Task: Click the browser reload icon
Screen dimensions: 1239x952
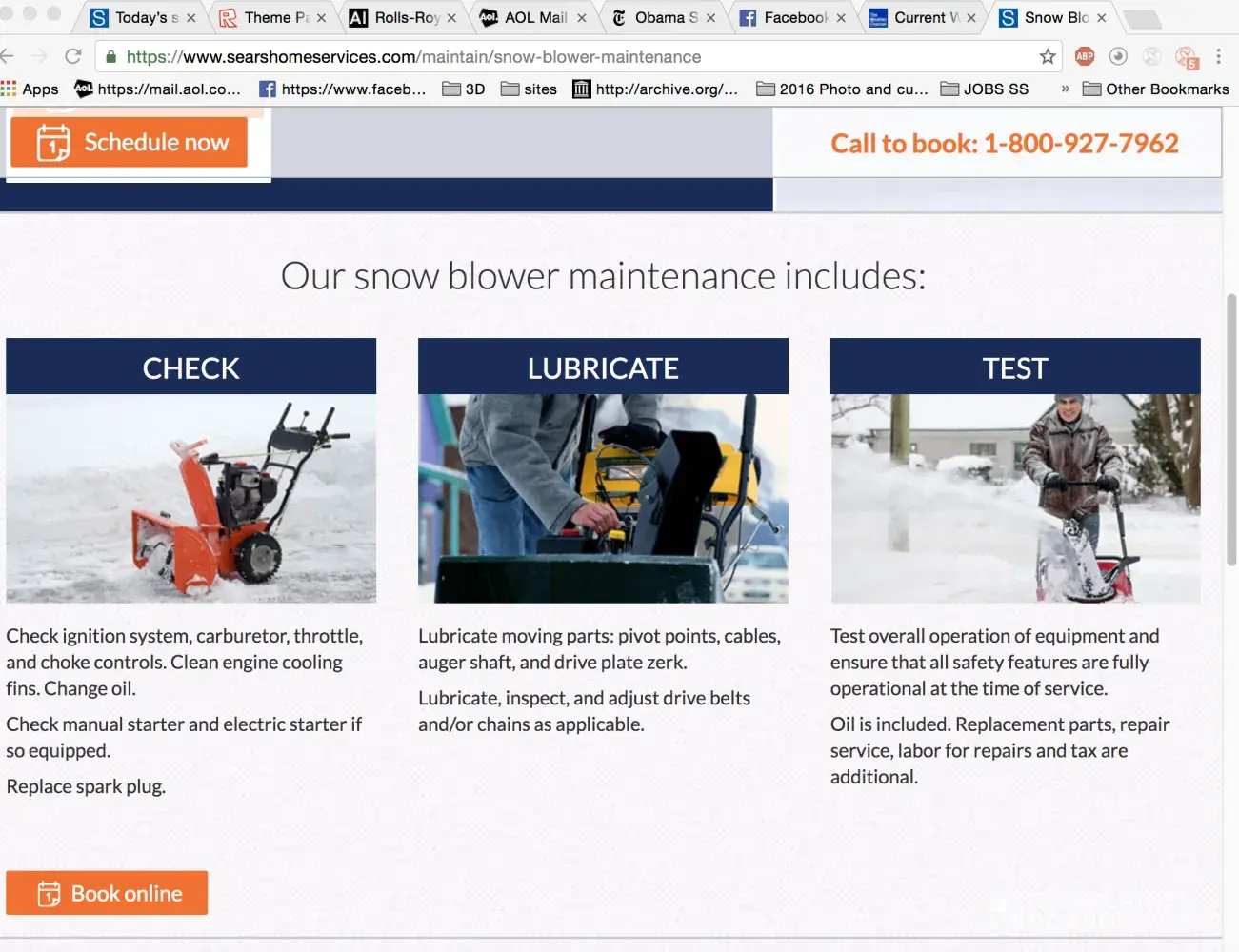Action: point(73,56)
